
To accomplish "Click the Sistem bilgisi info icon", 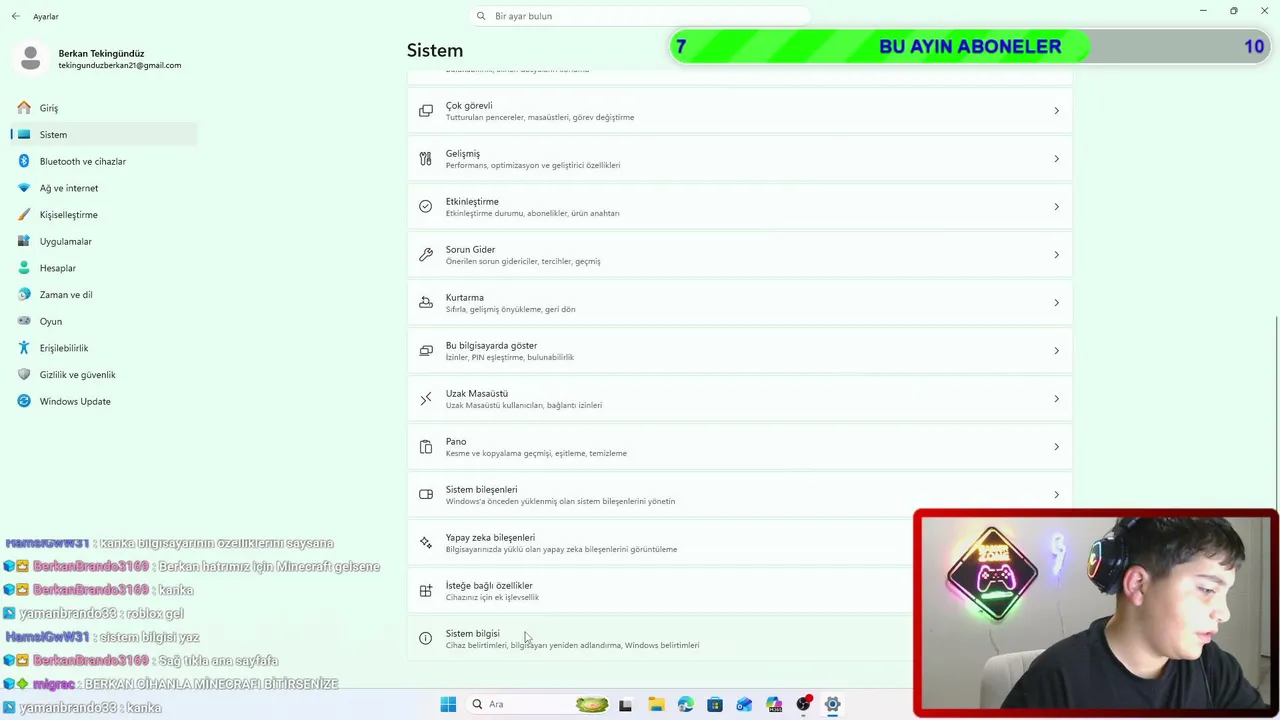I will tap(426, 638).
